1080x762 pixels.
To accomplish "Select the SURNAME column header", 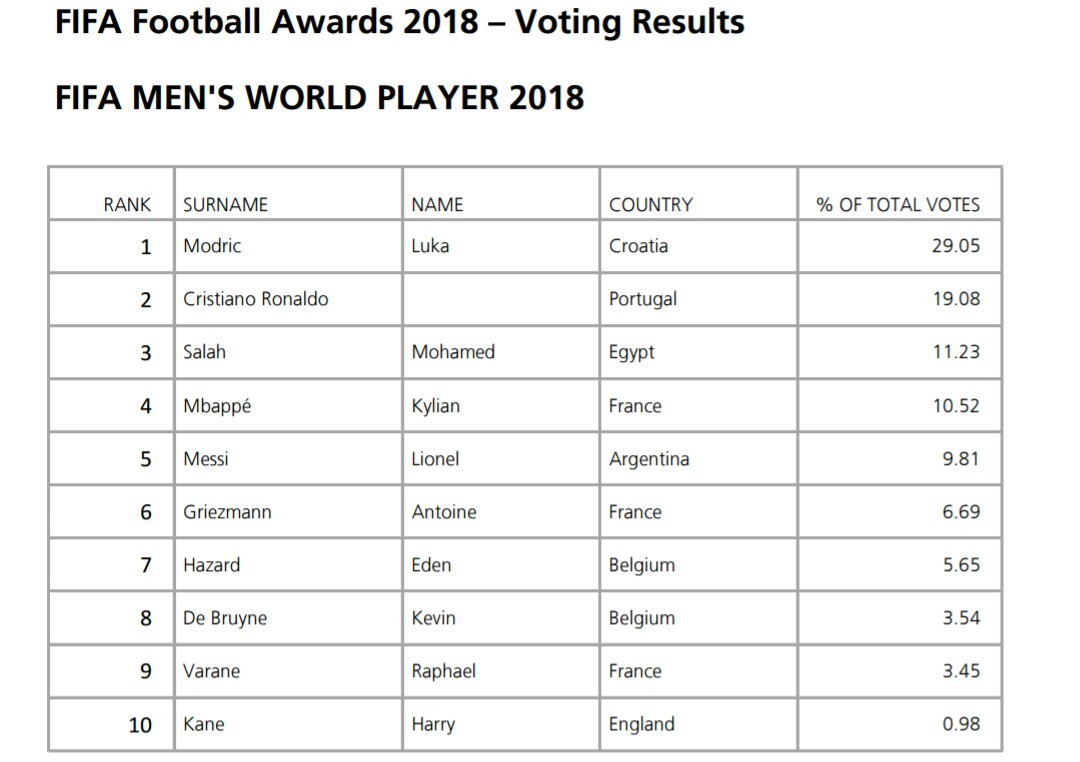I will (225, 205).
